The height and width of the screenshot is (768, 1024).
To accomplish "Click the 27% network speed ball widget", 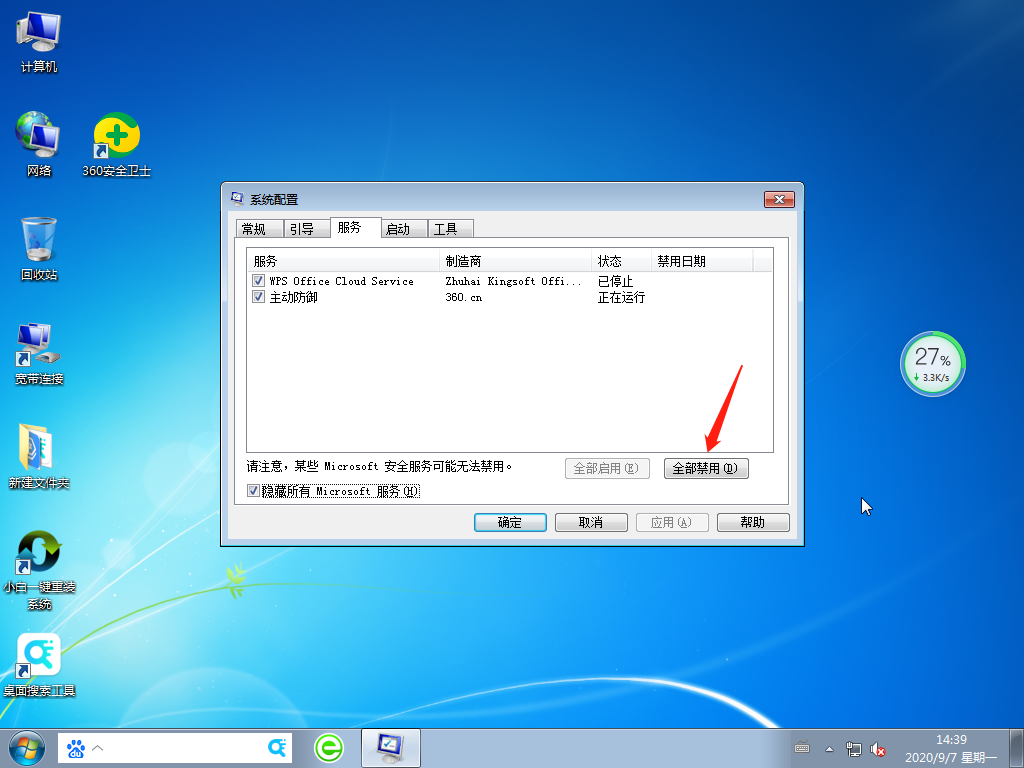I will tap(932, 364).
